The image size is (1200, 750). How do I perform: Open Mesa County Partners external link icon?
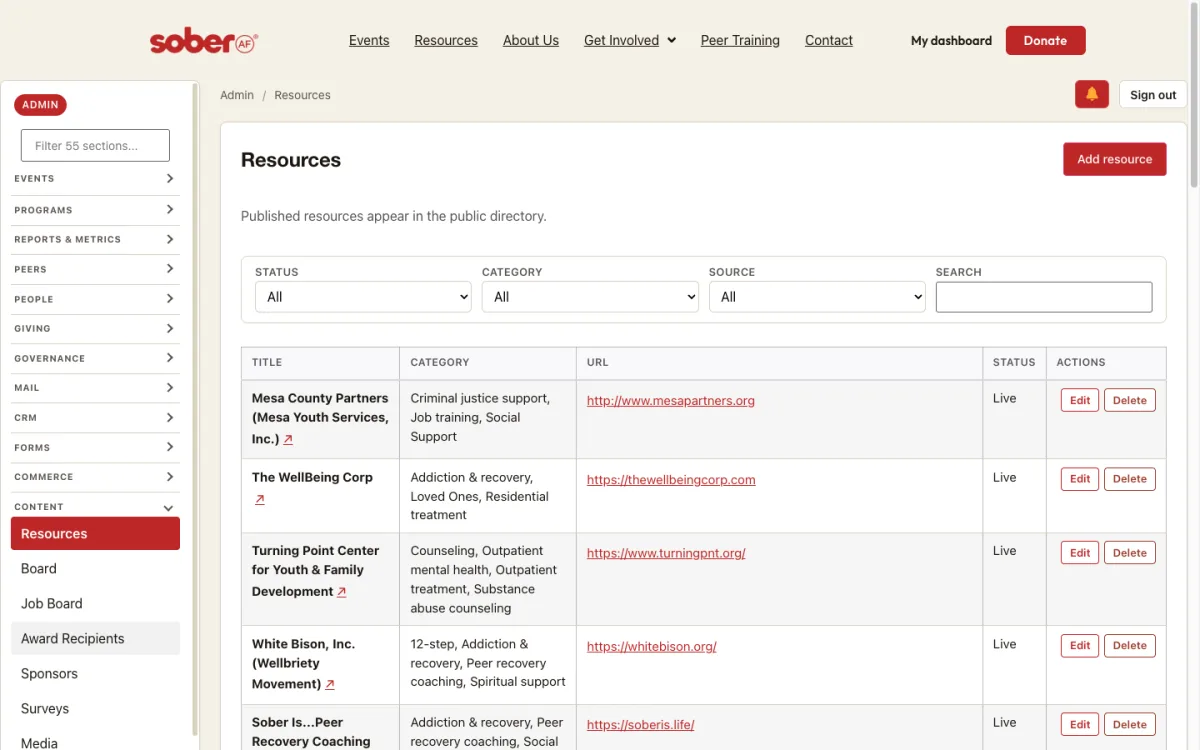[x=288, y=439]
